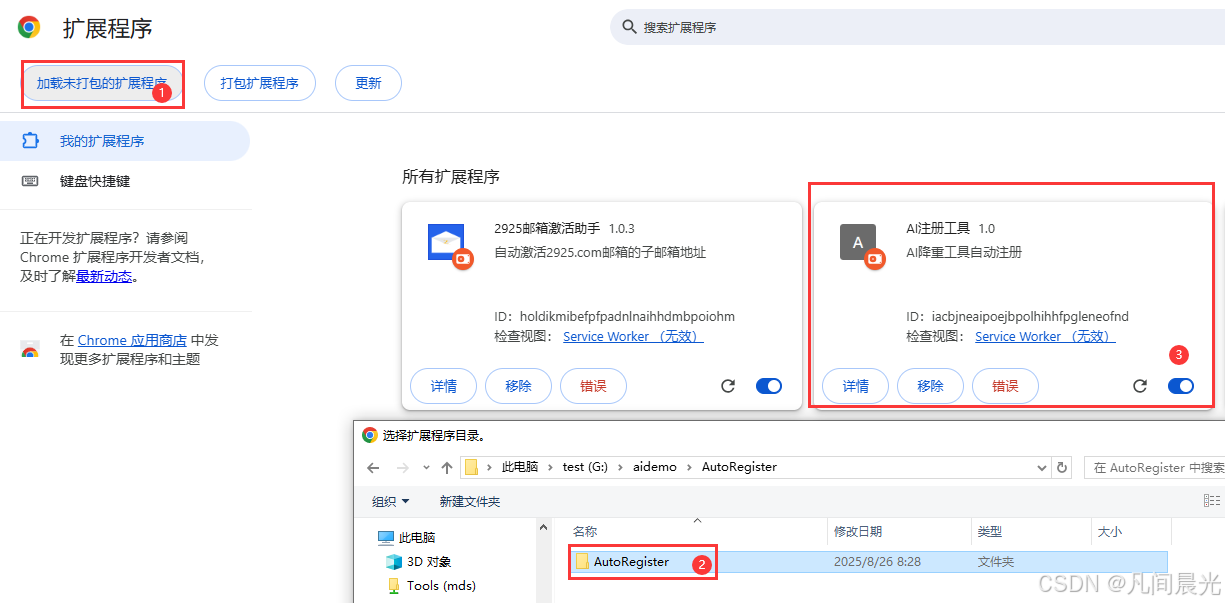Open the 组织 dropdown menu

click(x=391, y=502)
